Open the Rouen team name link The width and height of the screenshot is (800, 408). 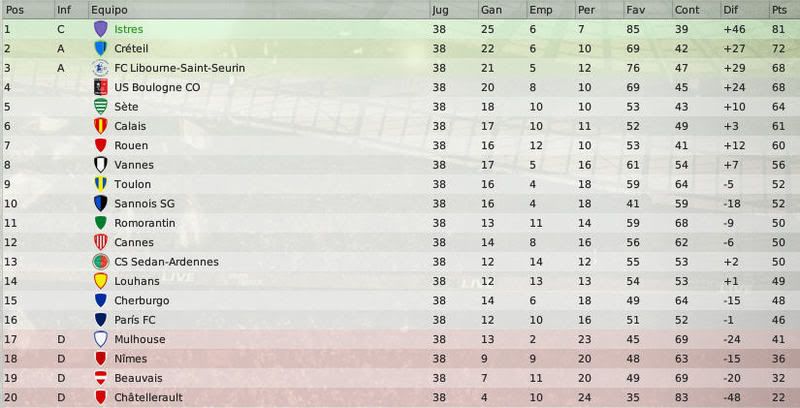131,145
